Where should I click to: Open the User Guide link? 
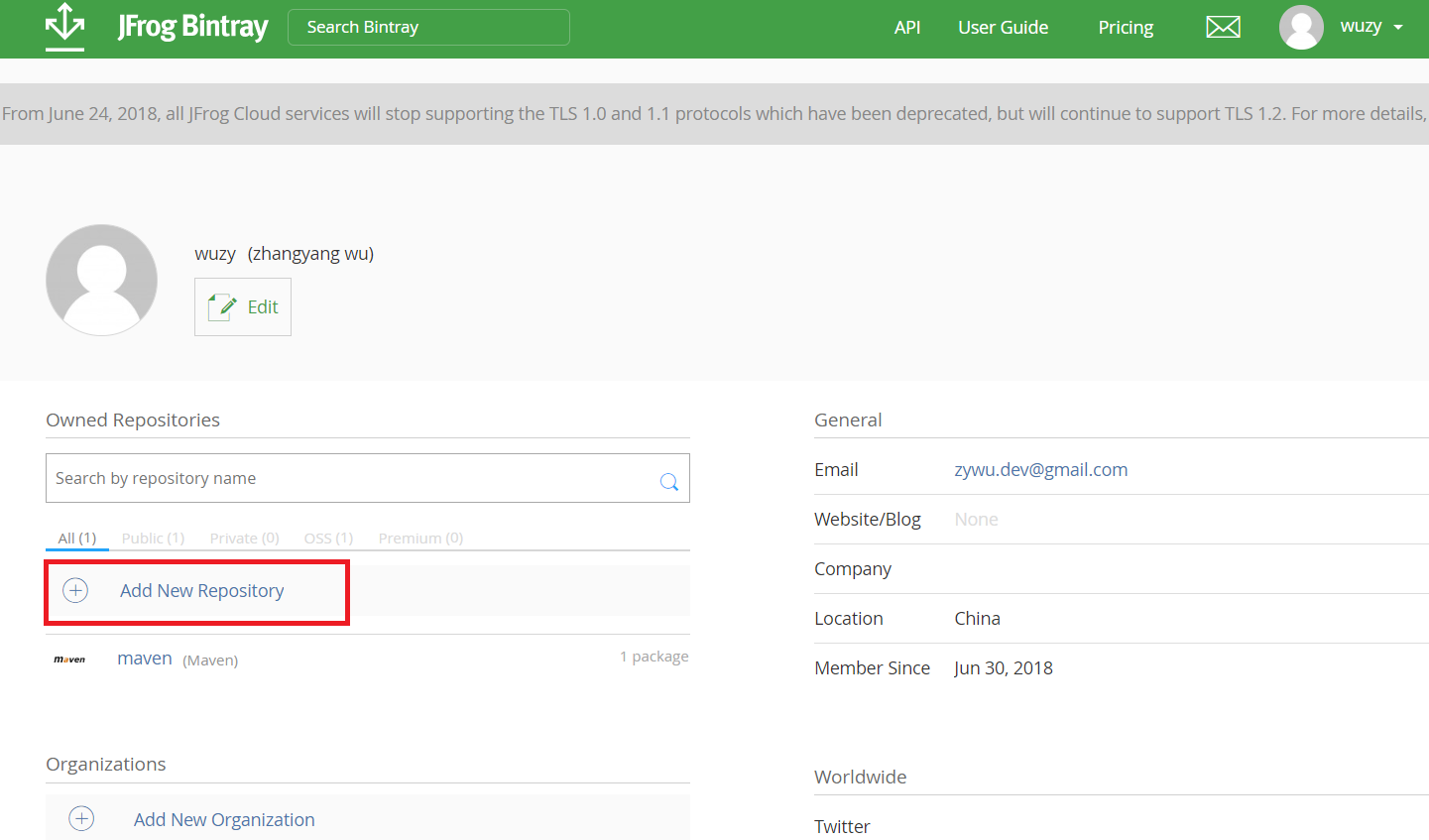coord(1003,28)
